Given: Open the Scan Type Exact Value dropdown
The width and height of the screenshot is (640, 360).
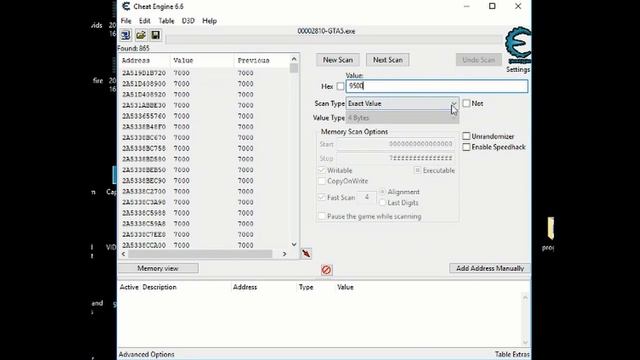Looking at the screenshot, I should pos(402,104).
